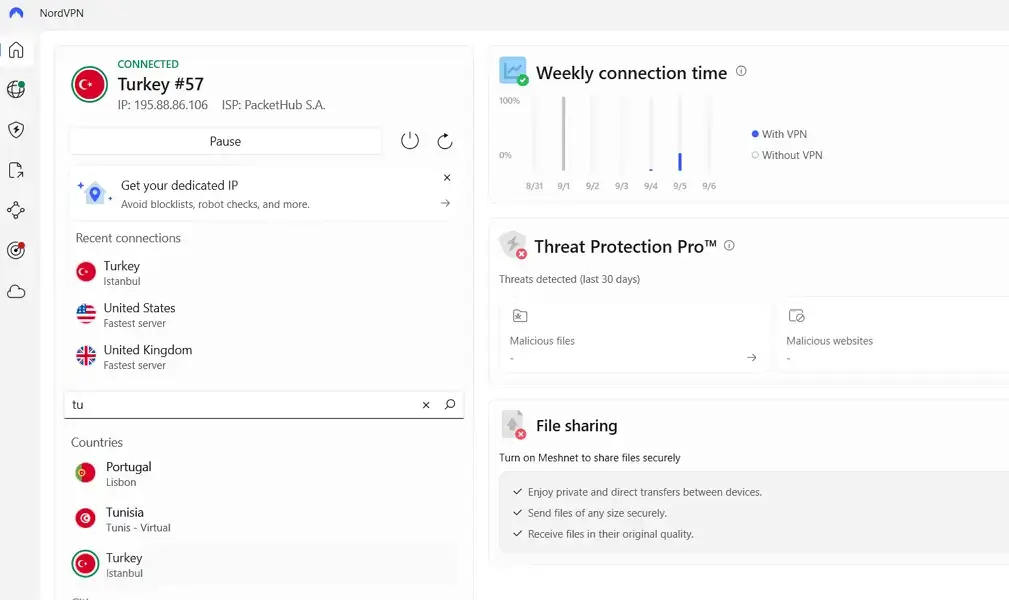
Task: Click the Malicious files folder icon
Action: 520,315
